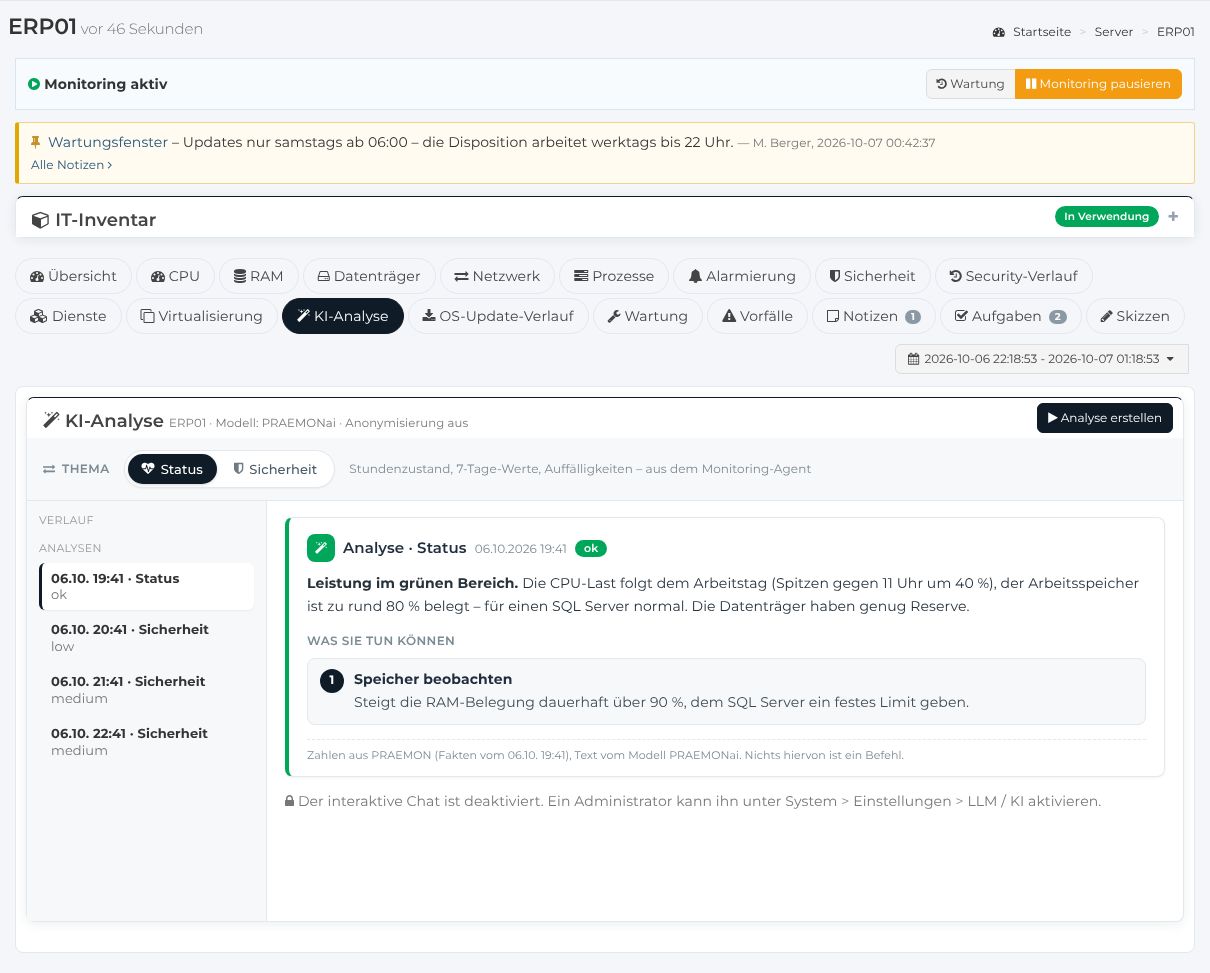This screenshot has width=1210, height=973.
Task: Click the green ok badge in analysis
Action: pyautogui.click(x=591, y=548)
